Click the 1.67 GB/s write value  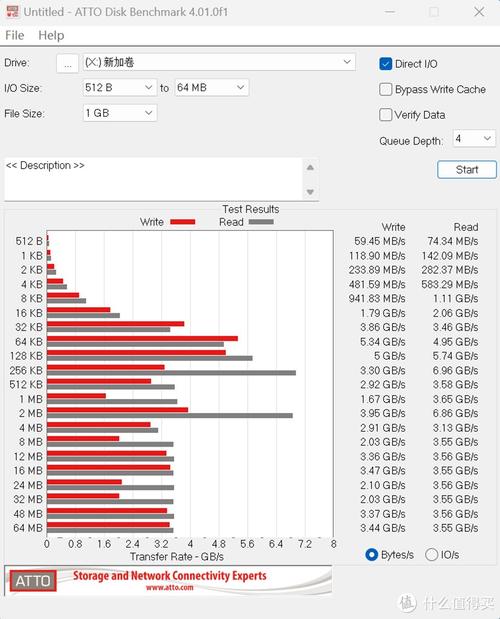click(x=382, y=399)
